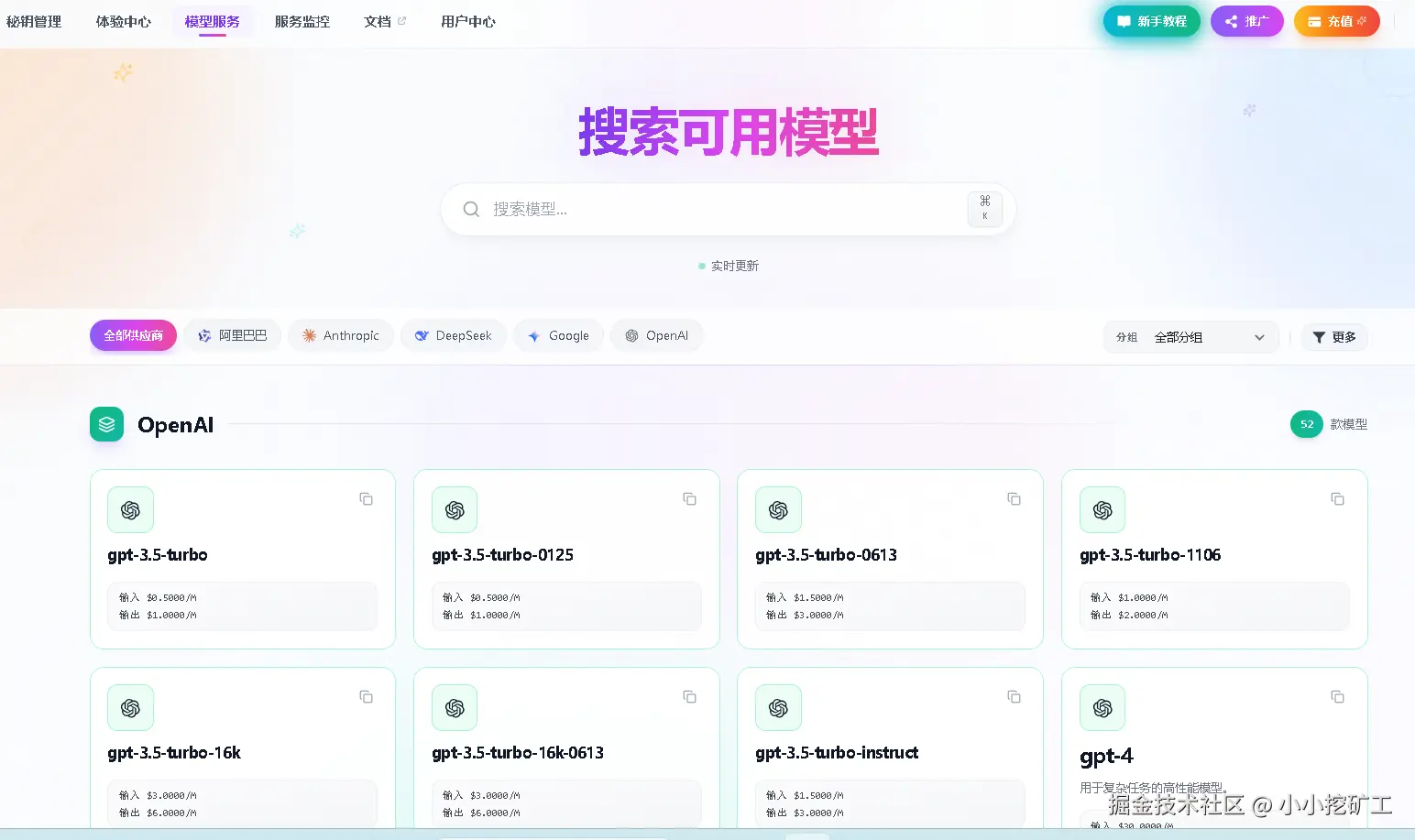Screen dimensions: 1415x840
Task: Click the OpenAI logo on gpt-4 card
Action: tap(1102, 708)
